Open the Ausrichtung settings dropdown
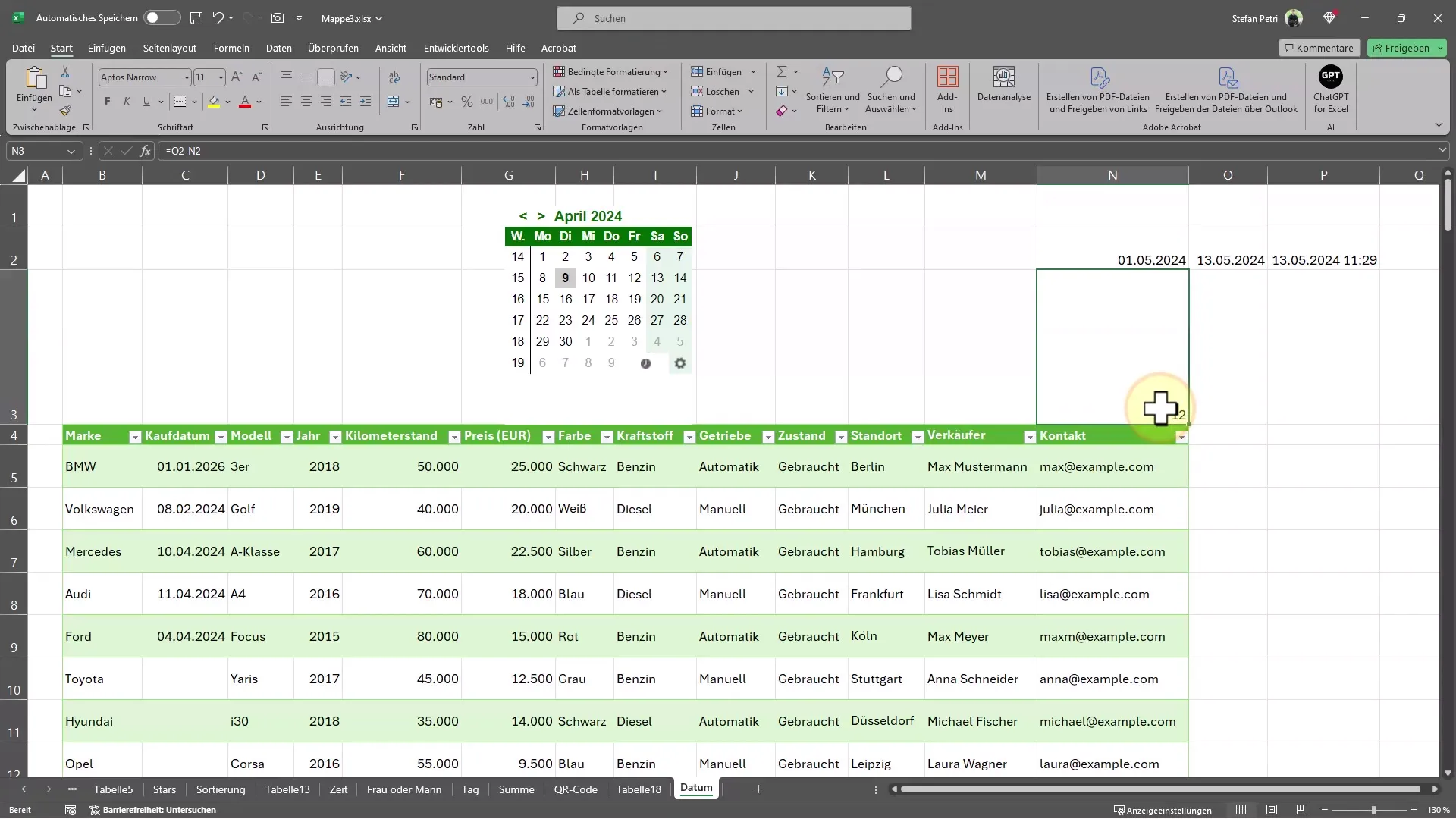 (x=414, y=127)
